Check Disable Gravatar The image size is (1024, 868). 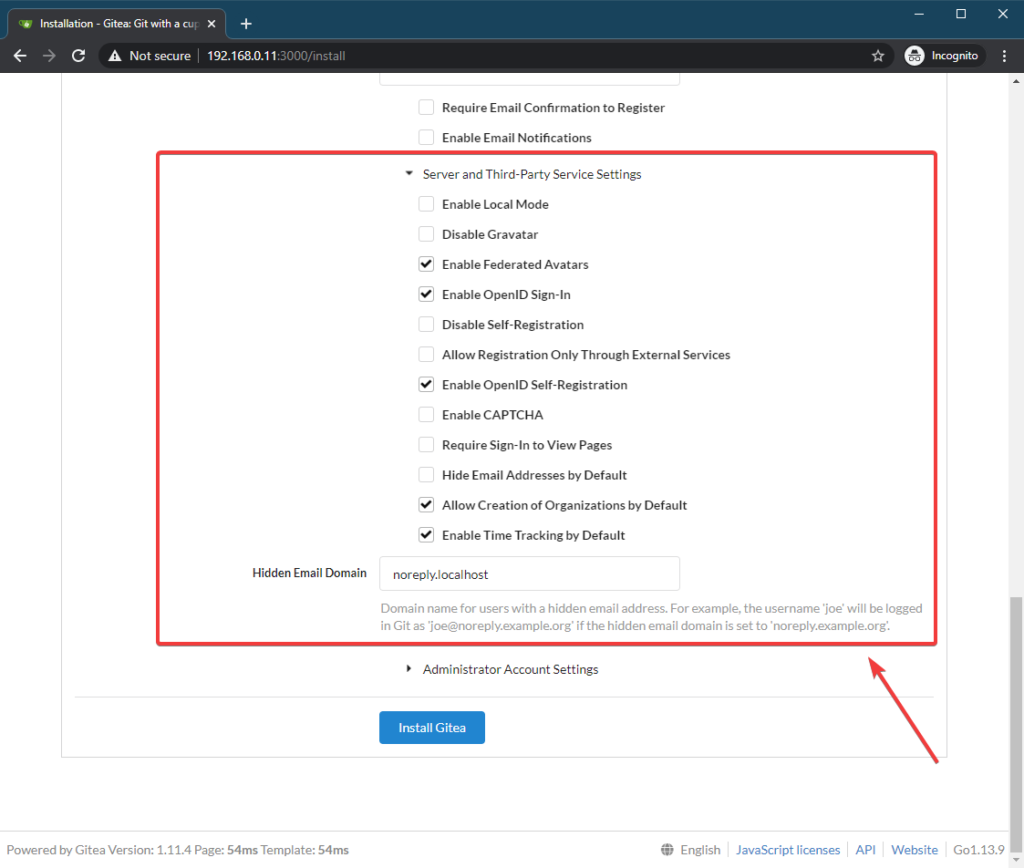[426, 234]
